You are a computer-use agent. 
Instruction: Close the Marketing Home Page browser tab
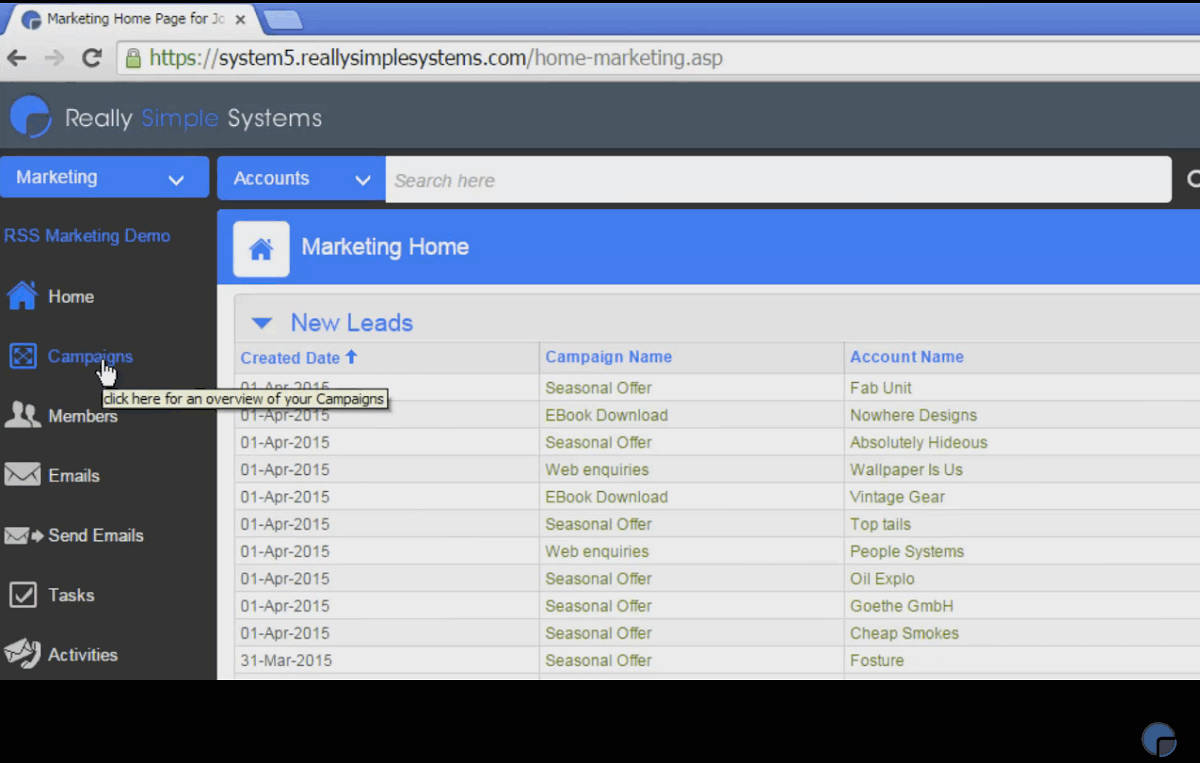240,19
